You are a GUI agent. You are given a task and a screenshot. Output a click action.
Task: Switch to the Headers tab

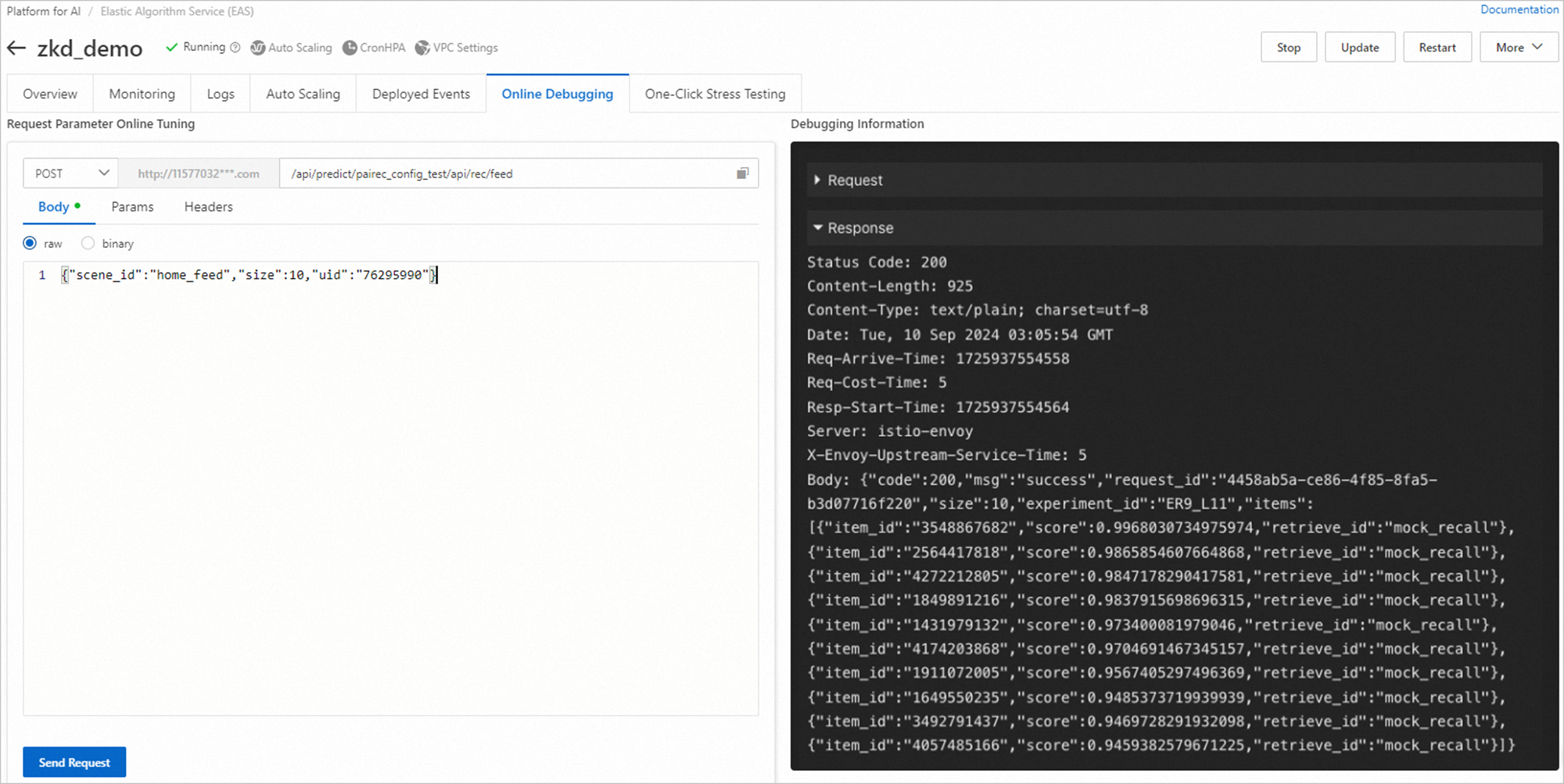point(208,207)
